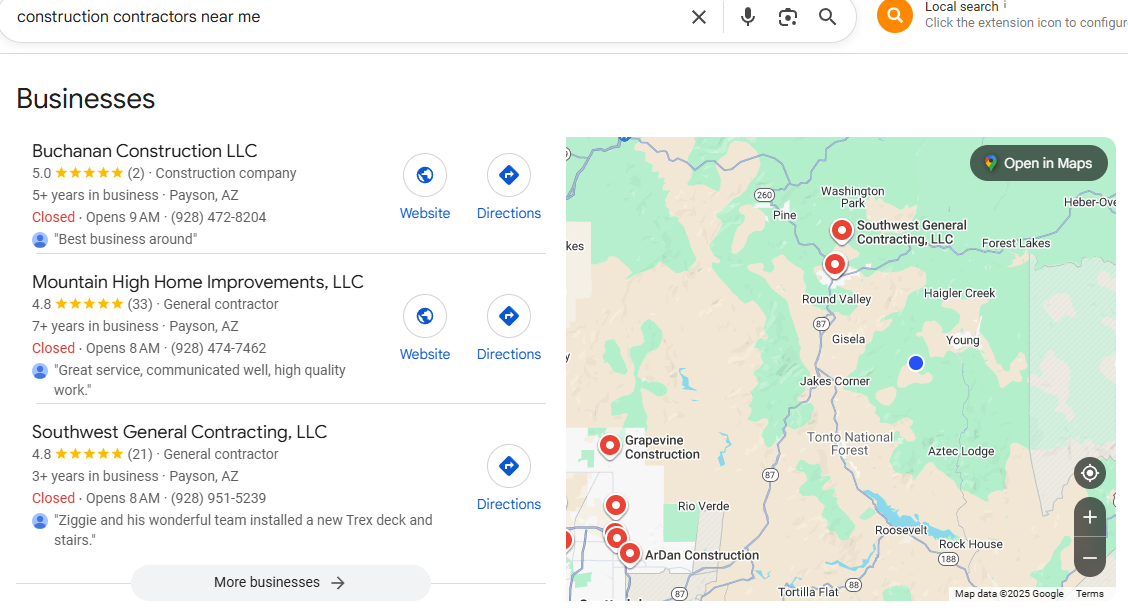Open Google Lens image search
Image resolution: width=1128 pixels, height=614 pixels.
pyautogui.click(x=788, y=17)
